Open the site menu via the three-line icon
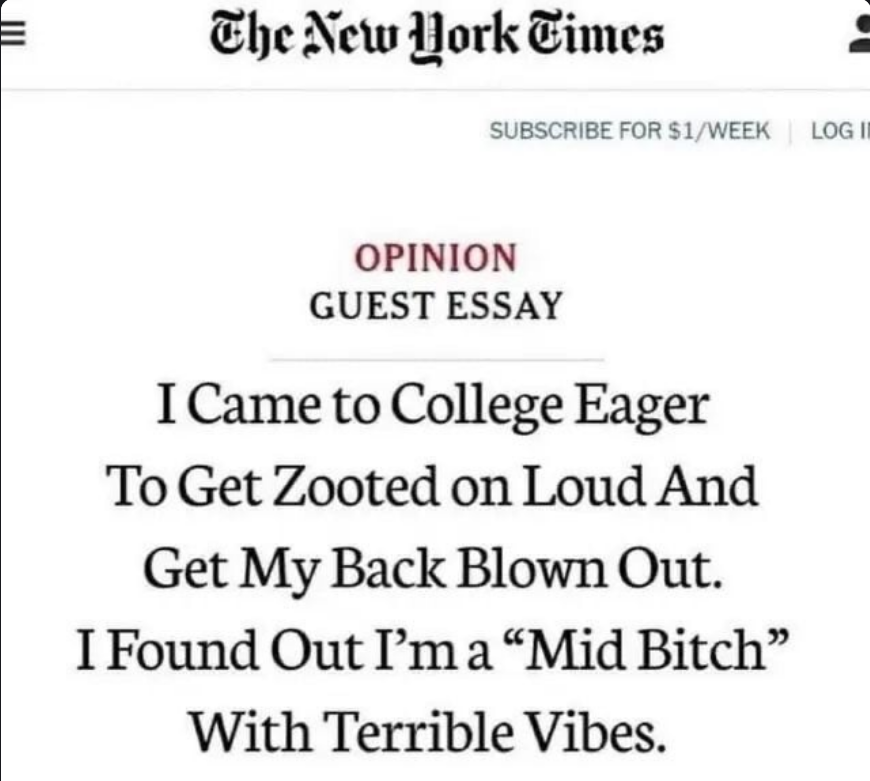 pyautogui.click(x=13, y=31)
